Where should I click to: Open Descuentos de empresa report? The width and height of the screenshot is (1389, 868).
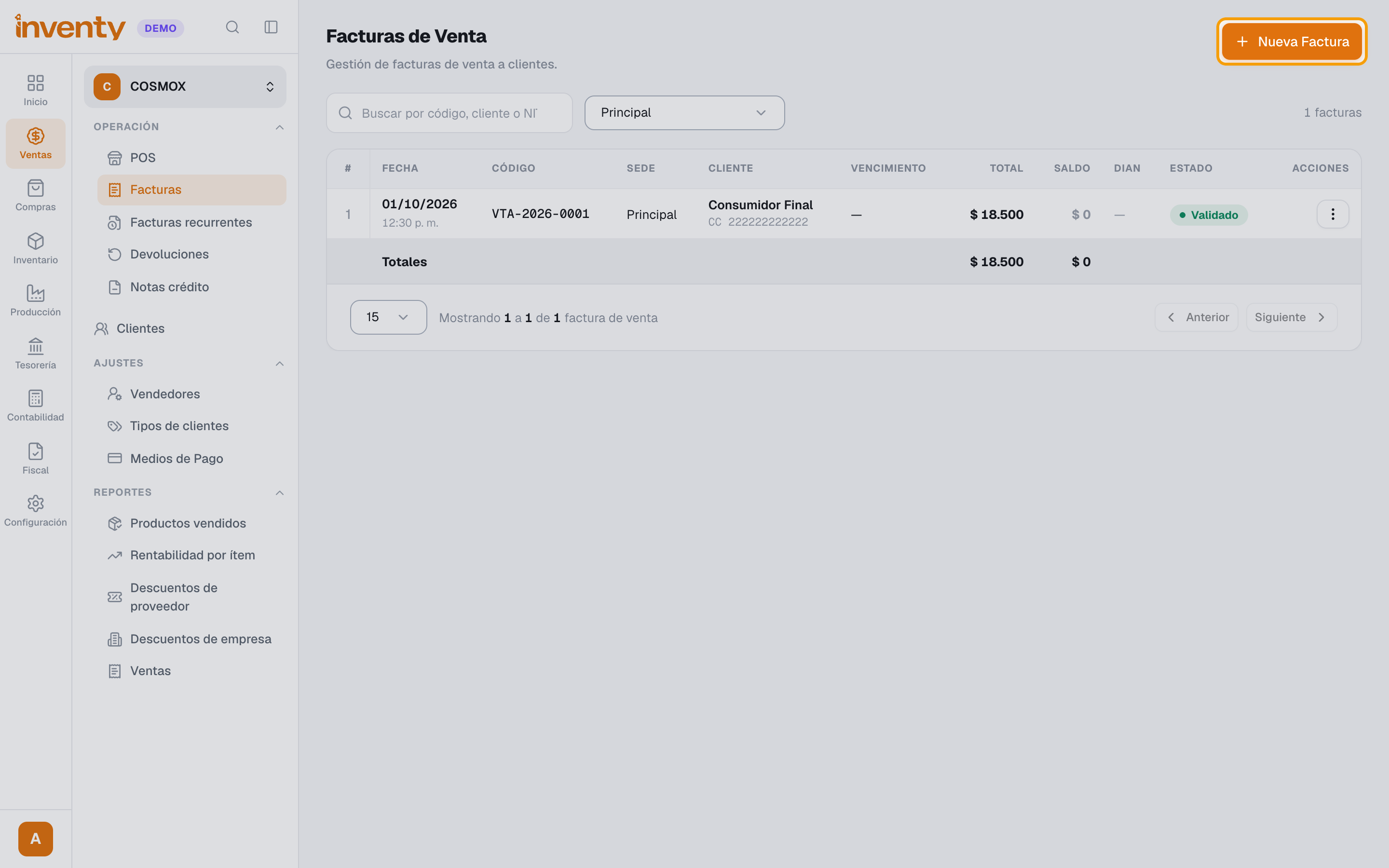191,639
